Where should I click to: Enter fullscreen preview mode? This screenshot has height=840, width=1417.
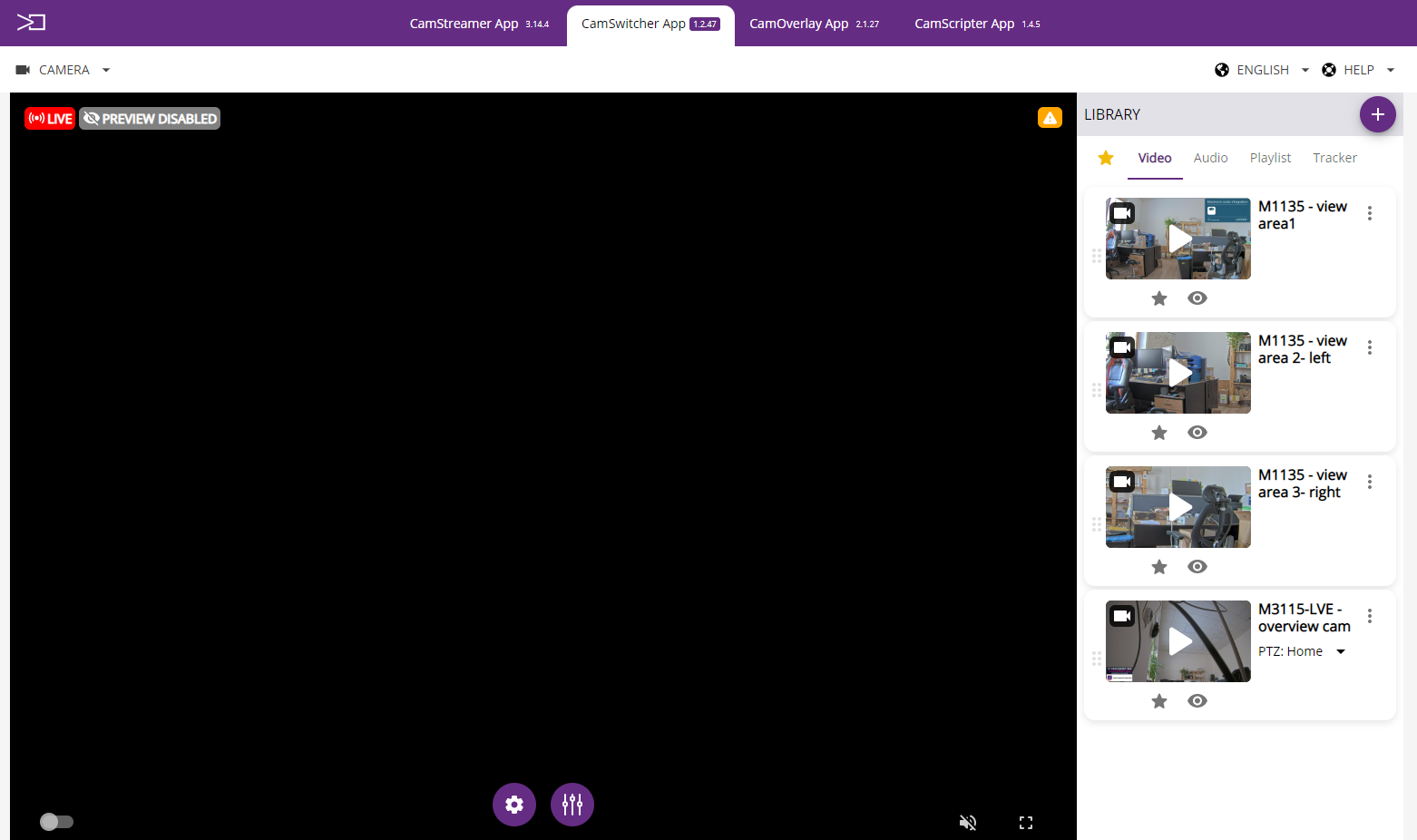coord(1026,823)
